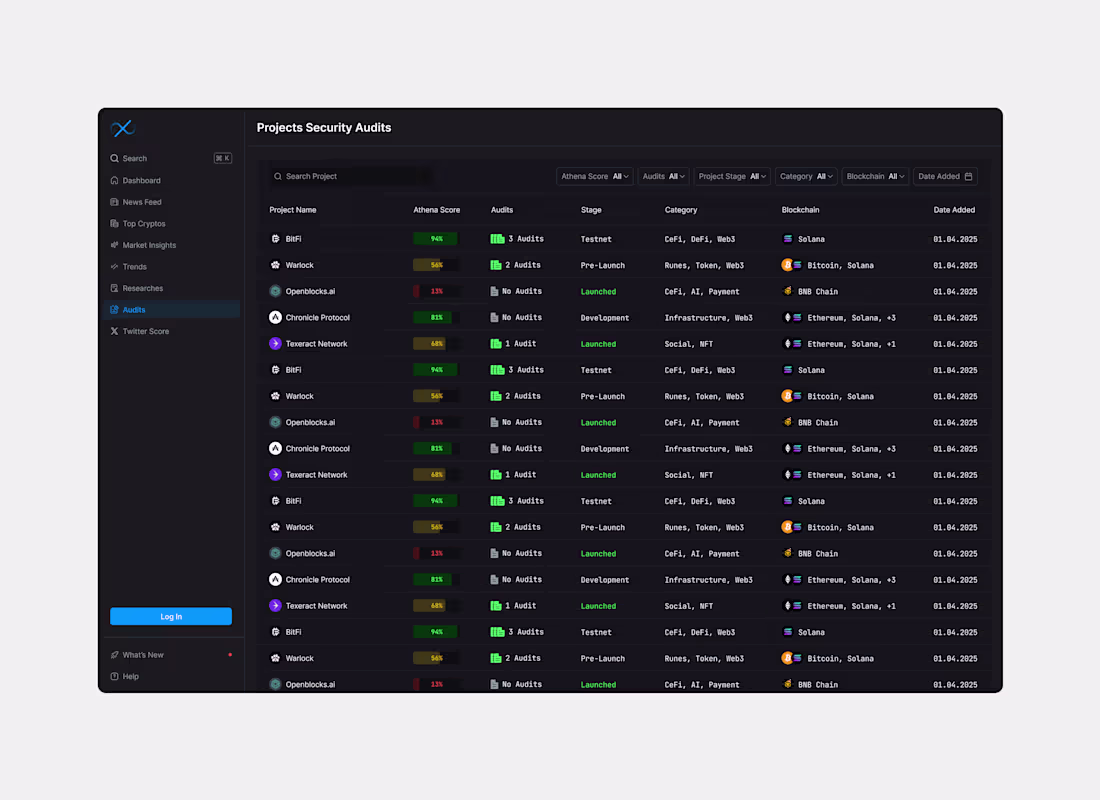Open the Project Stage filter dropdown
The image size is (1100, 800).
click(x=731, y=176)
